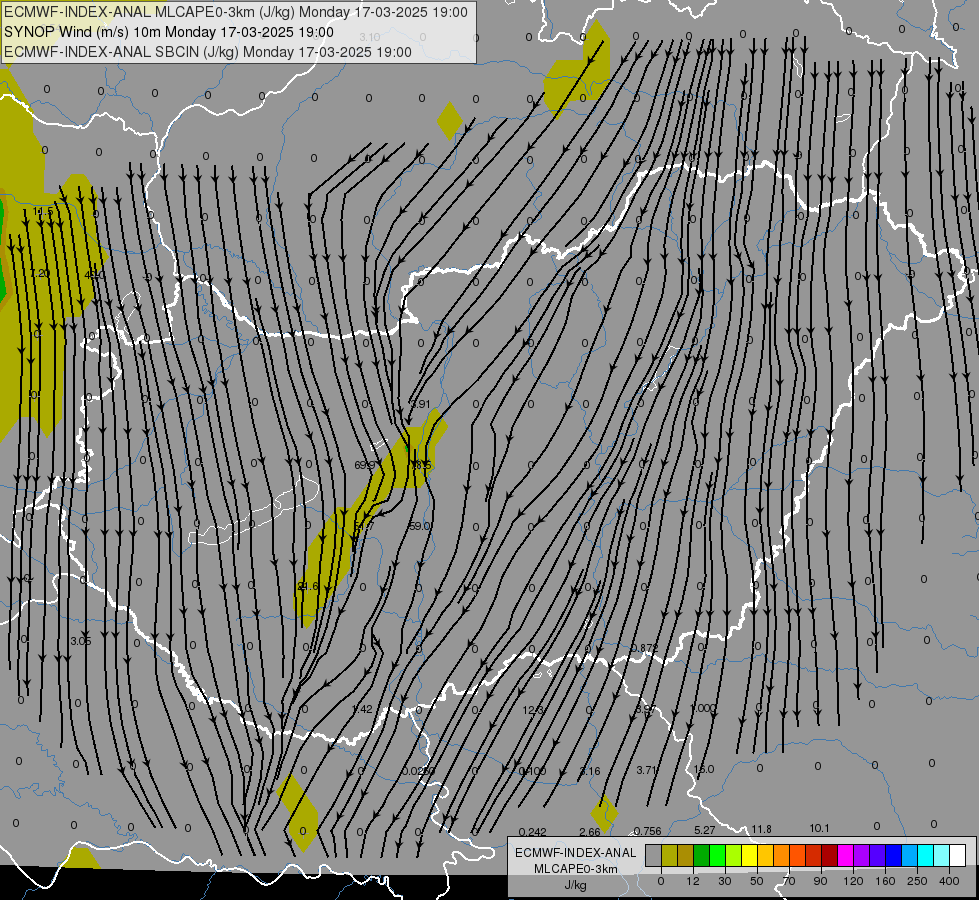
Task: Select the magenta legend swatch
Action: [846, 855]
